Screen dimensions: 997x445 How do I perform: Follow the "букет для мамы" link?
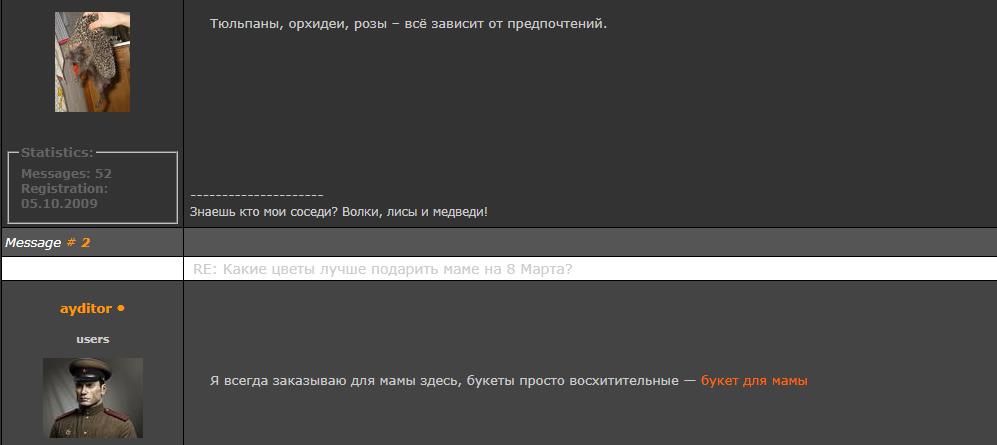pos(753,381)
